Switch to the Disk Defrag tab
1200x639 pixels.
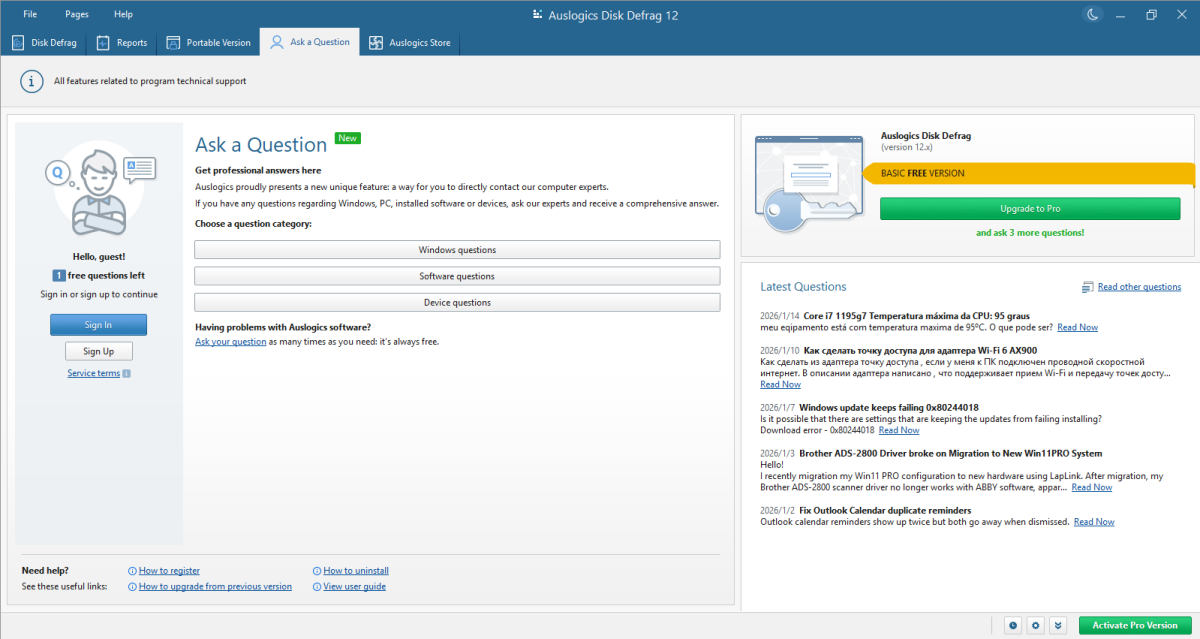pyautogui.click(x=43, y=43)
